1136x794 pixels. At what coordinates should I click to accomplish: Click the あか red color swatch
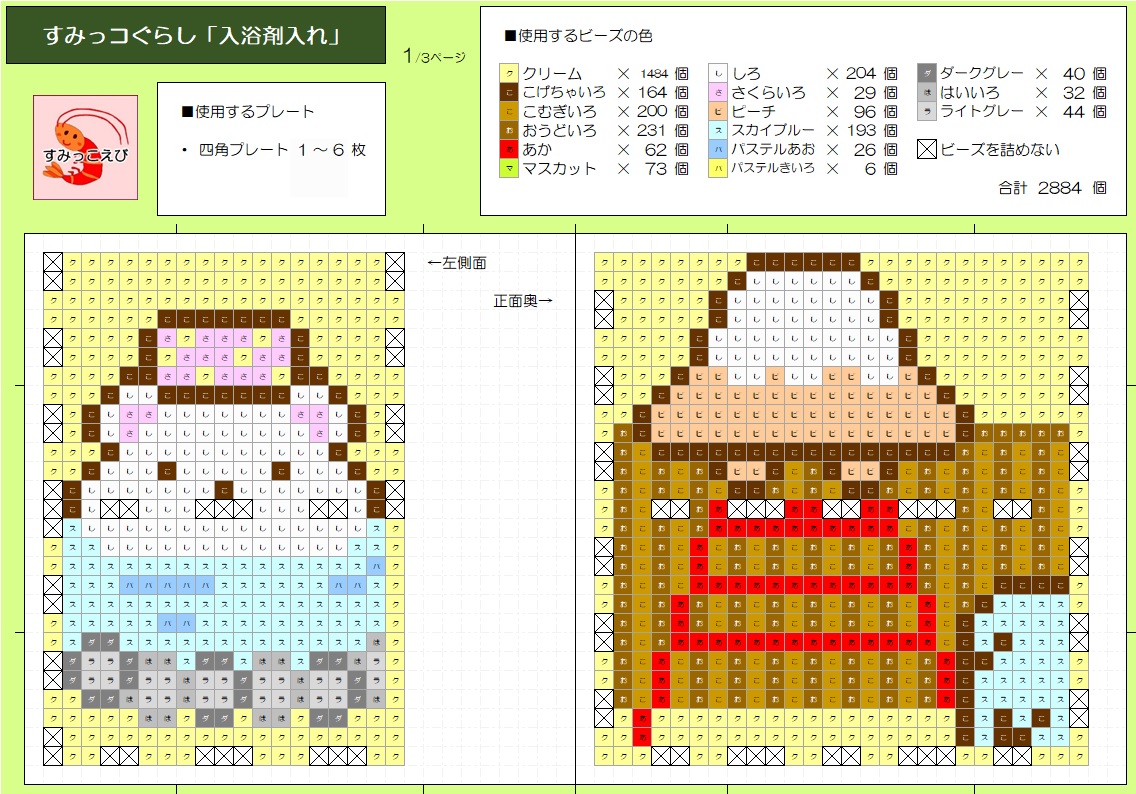coord(509,149)
